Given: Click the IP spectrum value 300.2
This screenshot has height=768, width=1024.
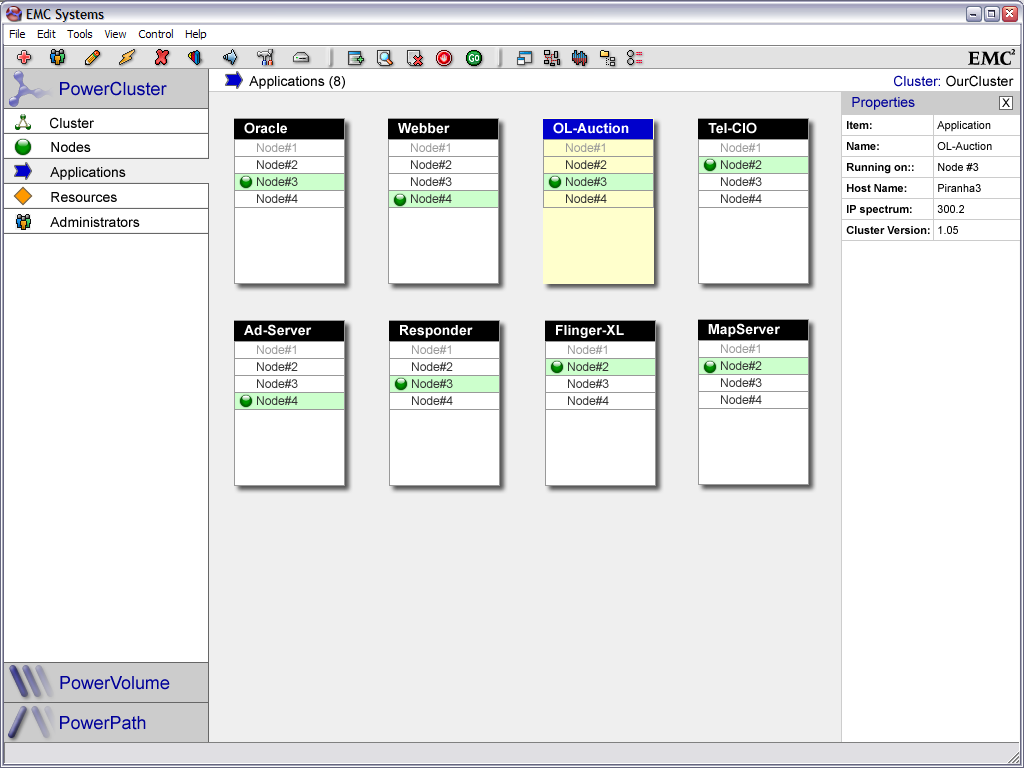Looking at the screenshot, I should (951, 209).
